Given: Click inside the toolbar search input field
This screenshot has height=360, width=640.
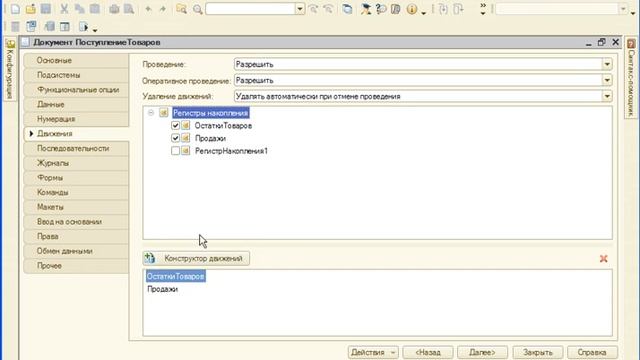Looking at the screenshot, I should point(250,9).
